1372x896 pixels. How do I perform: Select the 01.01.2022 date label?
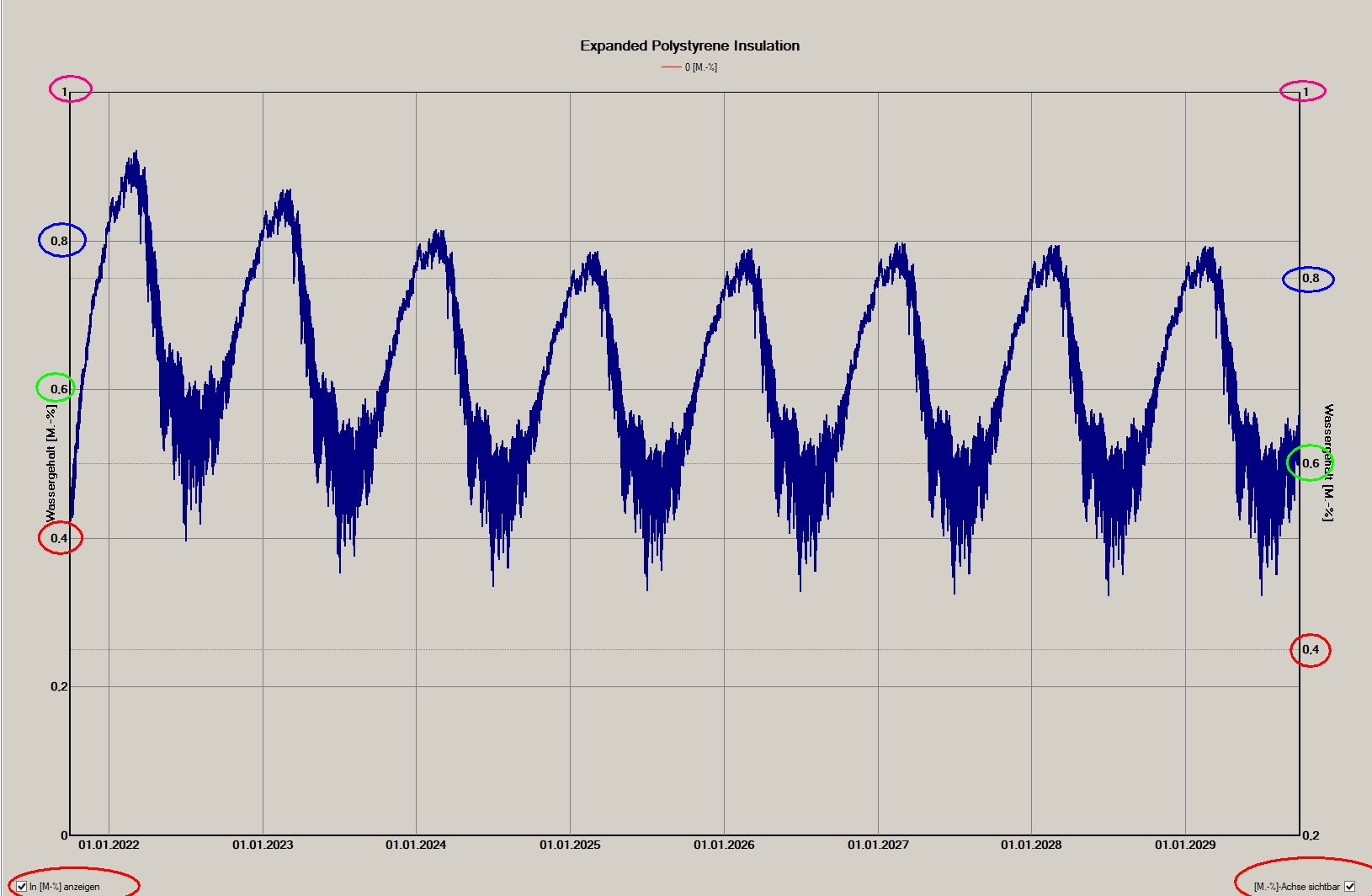[109, 845]
